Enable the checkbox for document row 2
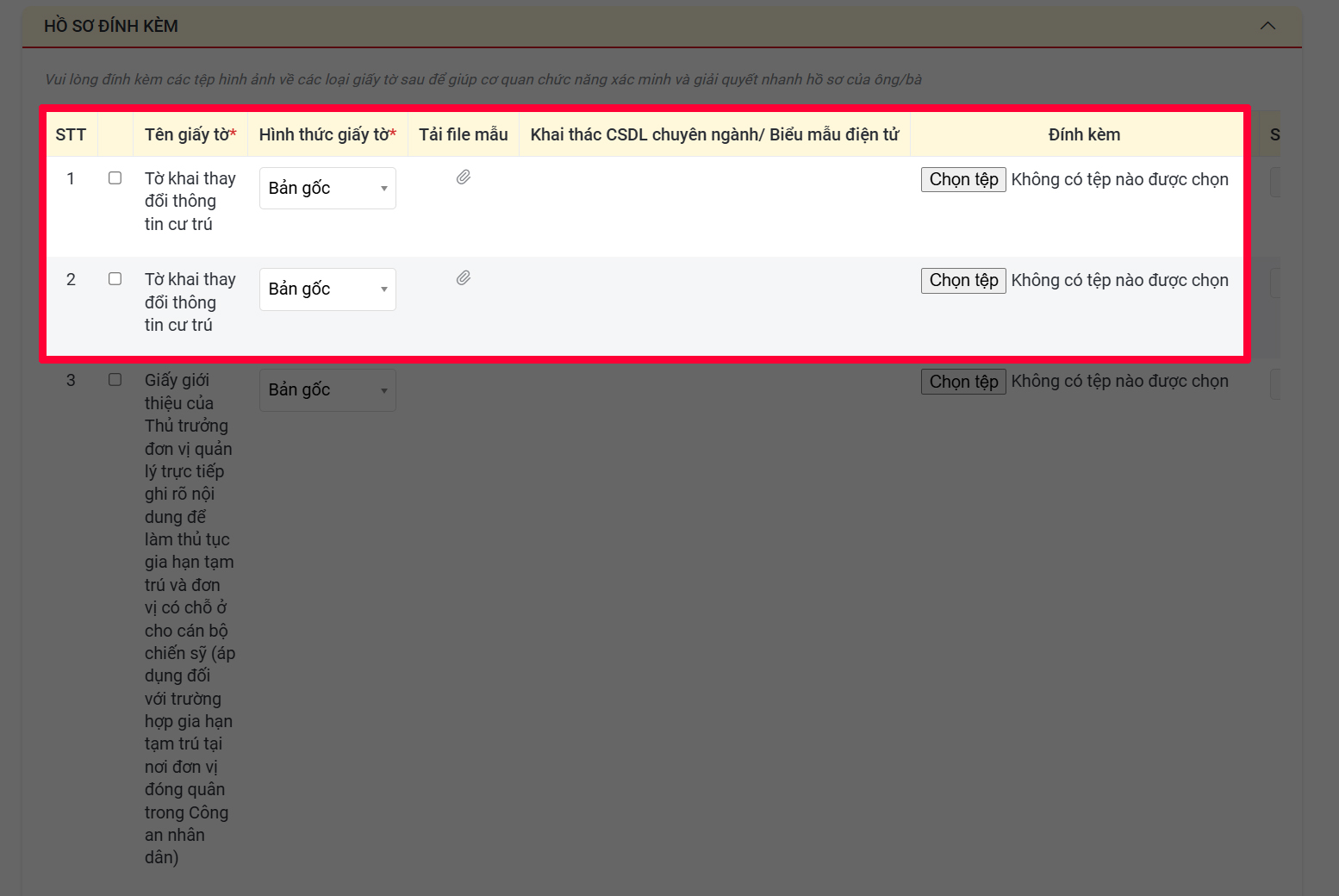The width and height of the screenshot is (1339, 896). point(115,279)
